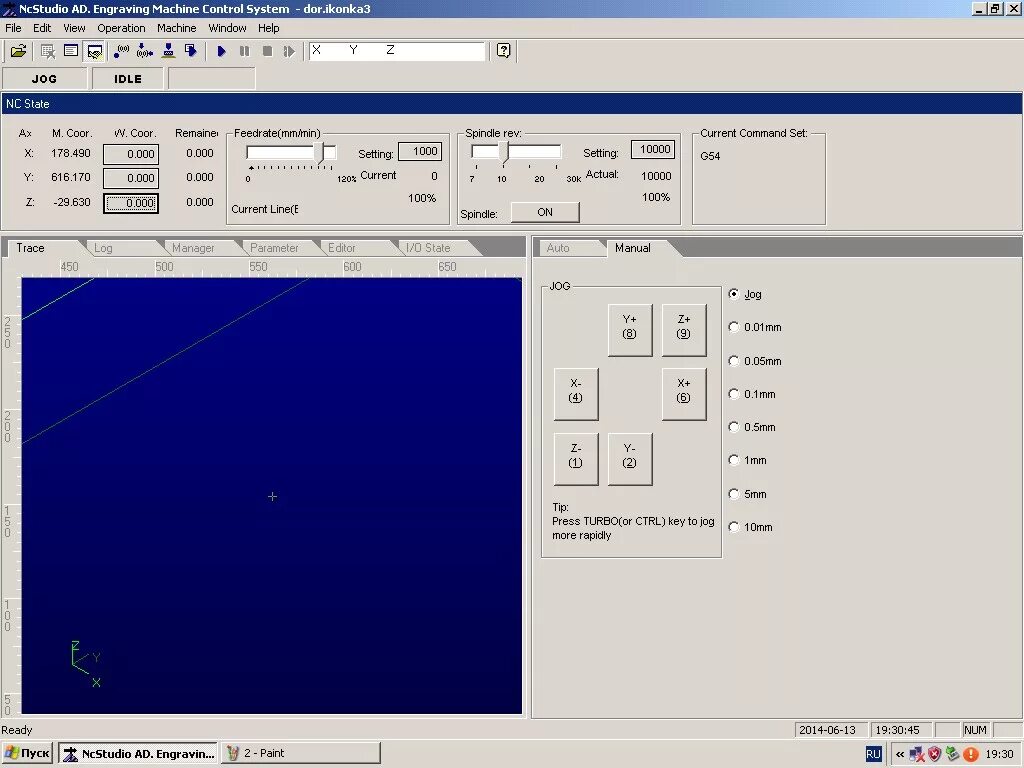Click the help question mark icon
1024x768 pixels.
504,50
